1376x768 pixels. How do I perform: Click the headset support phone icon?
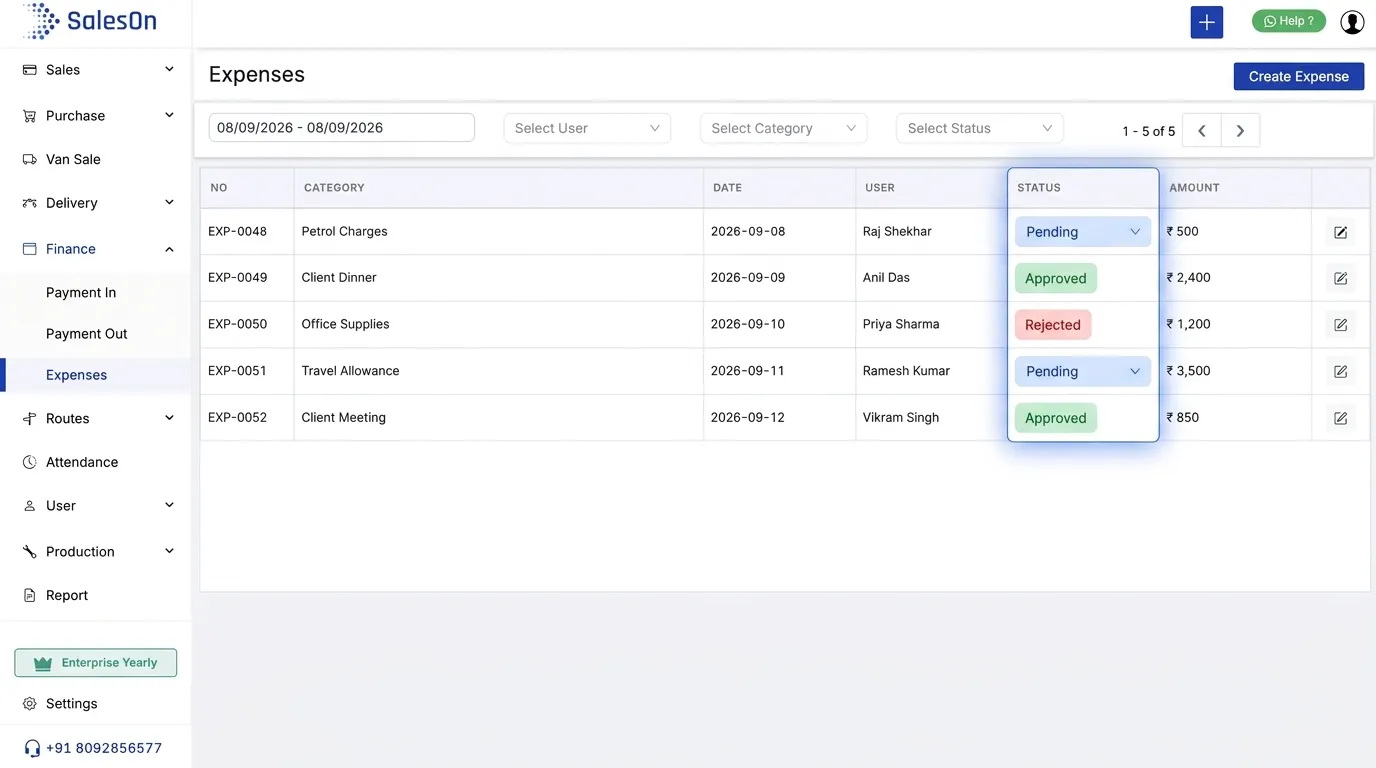point(32,748)
